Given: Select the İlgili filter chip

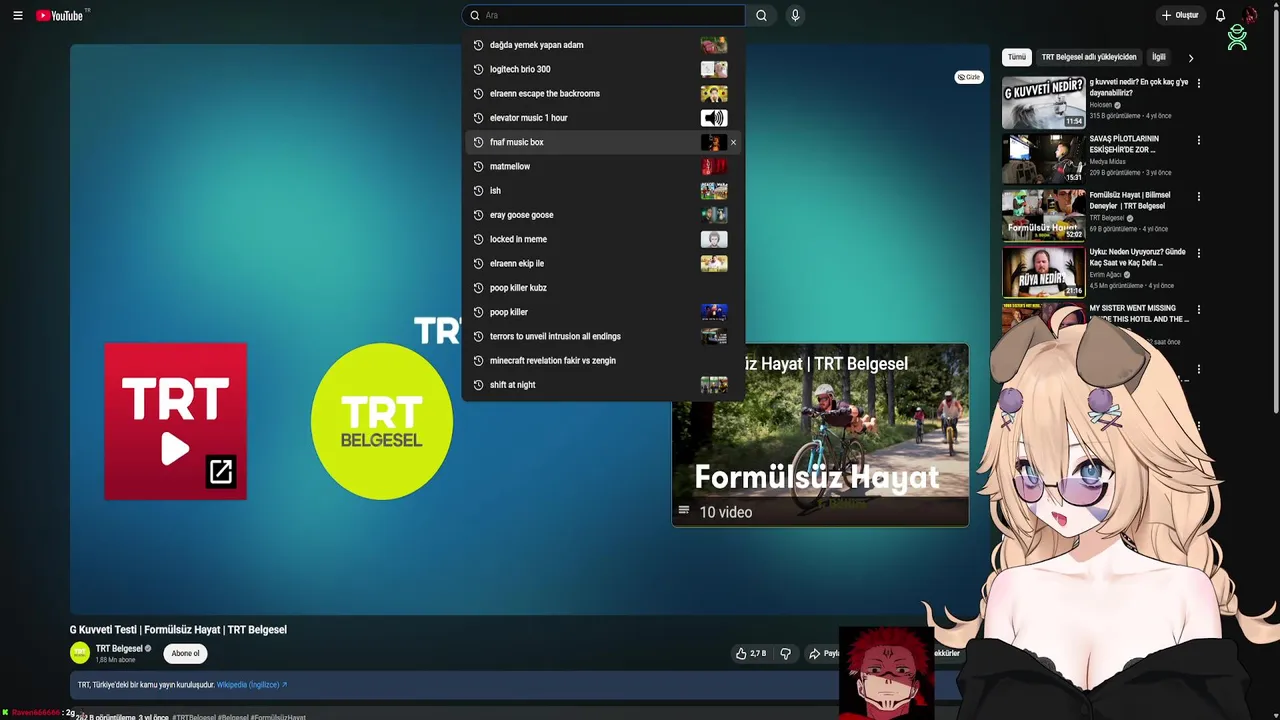Looking at the screenshot, I should (1158, 57).
